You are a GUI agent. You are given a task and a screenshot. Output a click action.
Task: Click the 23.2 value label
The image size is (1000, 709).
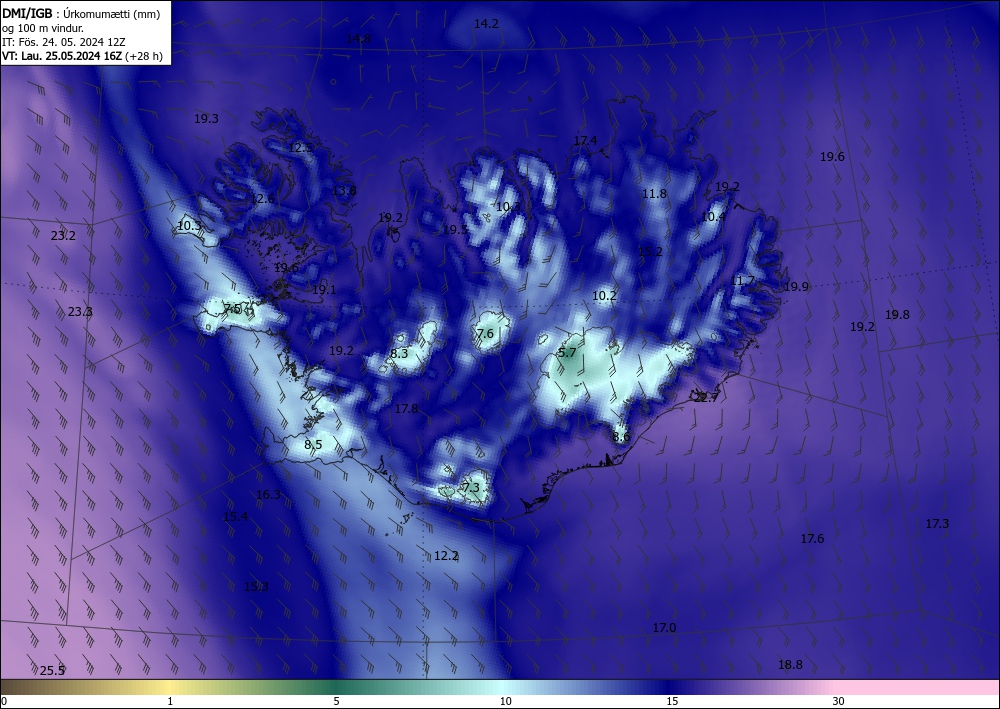pos(63,236)
